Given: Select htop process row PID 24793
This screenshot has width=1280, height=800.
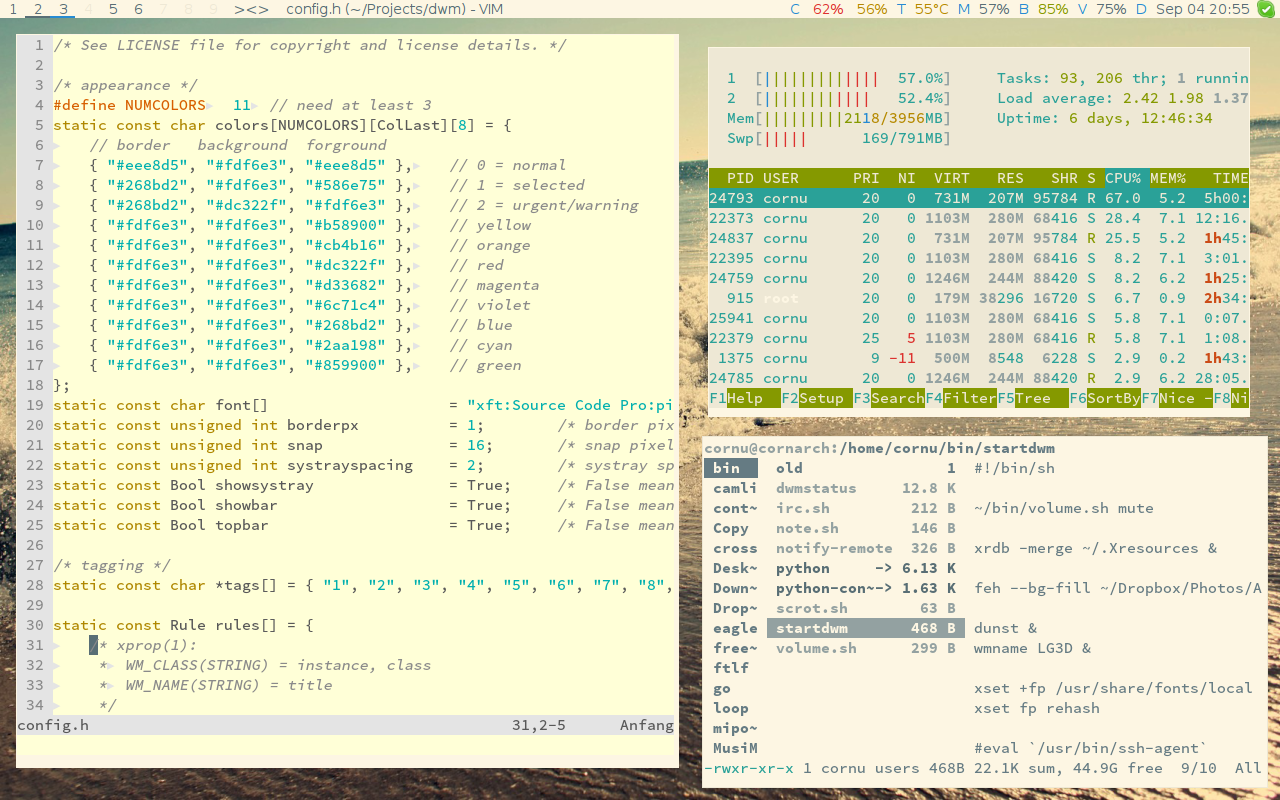Looking at the screenshot, I should pyautogui.click(x=979, y=198).
